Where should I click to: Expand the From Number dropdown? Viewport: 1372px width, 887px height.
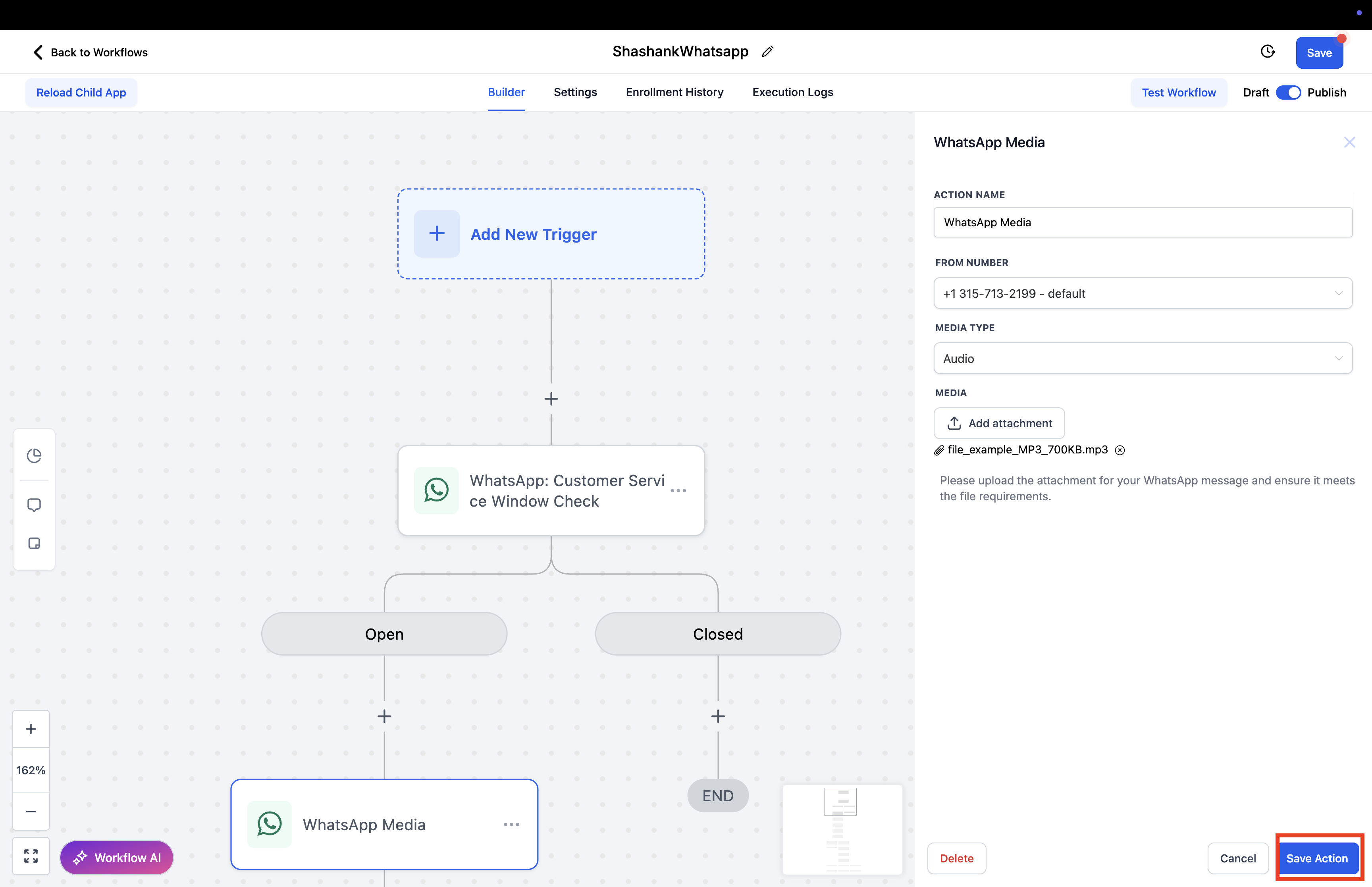[1142, 294]
